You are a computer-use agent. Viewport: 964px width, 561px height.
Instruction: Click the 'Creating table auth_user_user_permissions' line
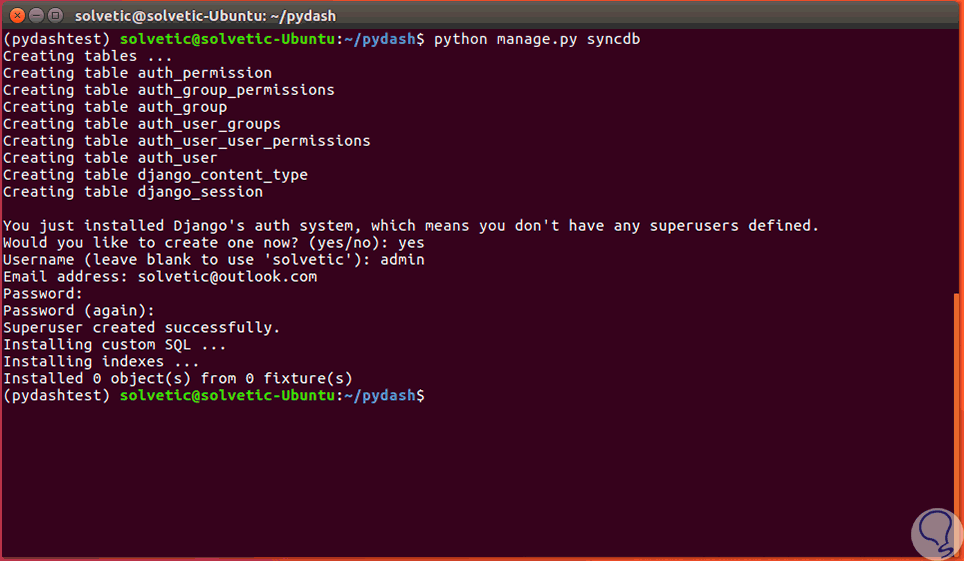point(186,141)
